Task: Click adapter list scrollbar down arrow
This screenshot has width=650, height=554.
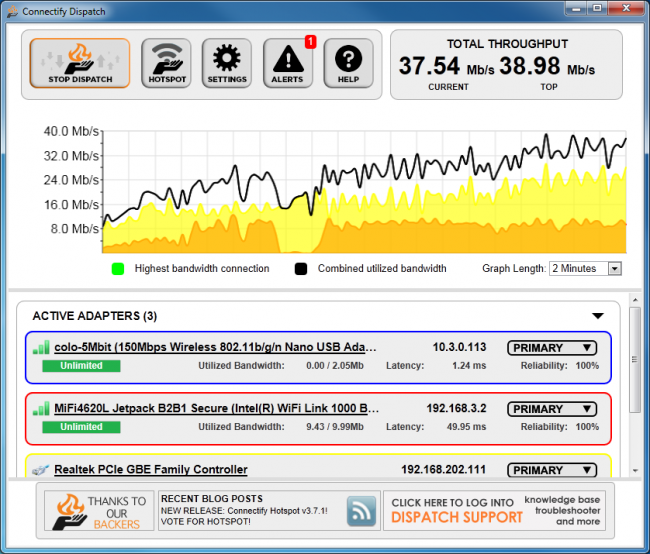Action: tap(635, 471)
